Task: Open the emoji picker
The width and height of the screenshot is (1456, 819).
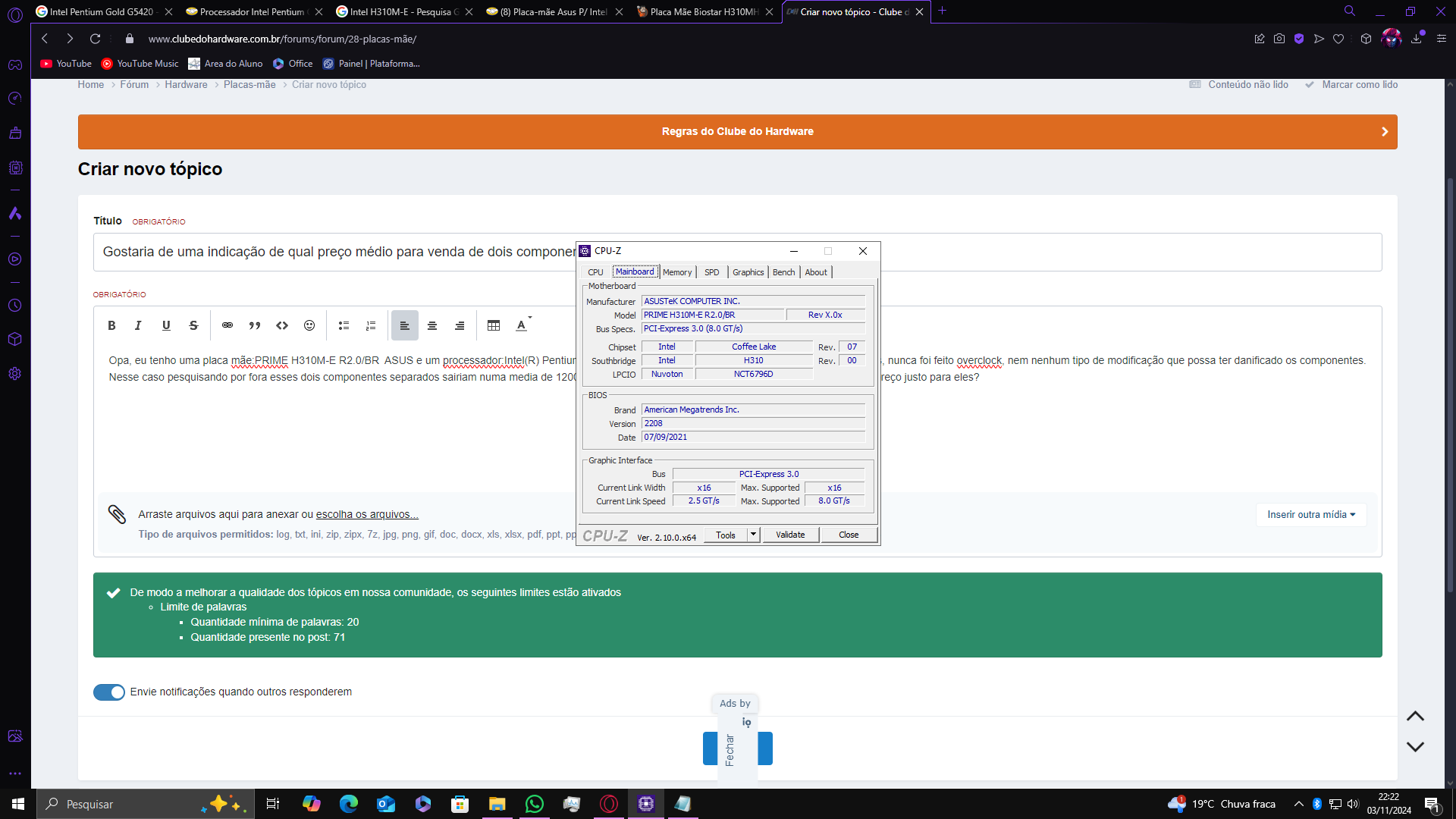Action: coord(309,325)
